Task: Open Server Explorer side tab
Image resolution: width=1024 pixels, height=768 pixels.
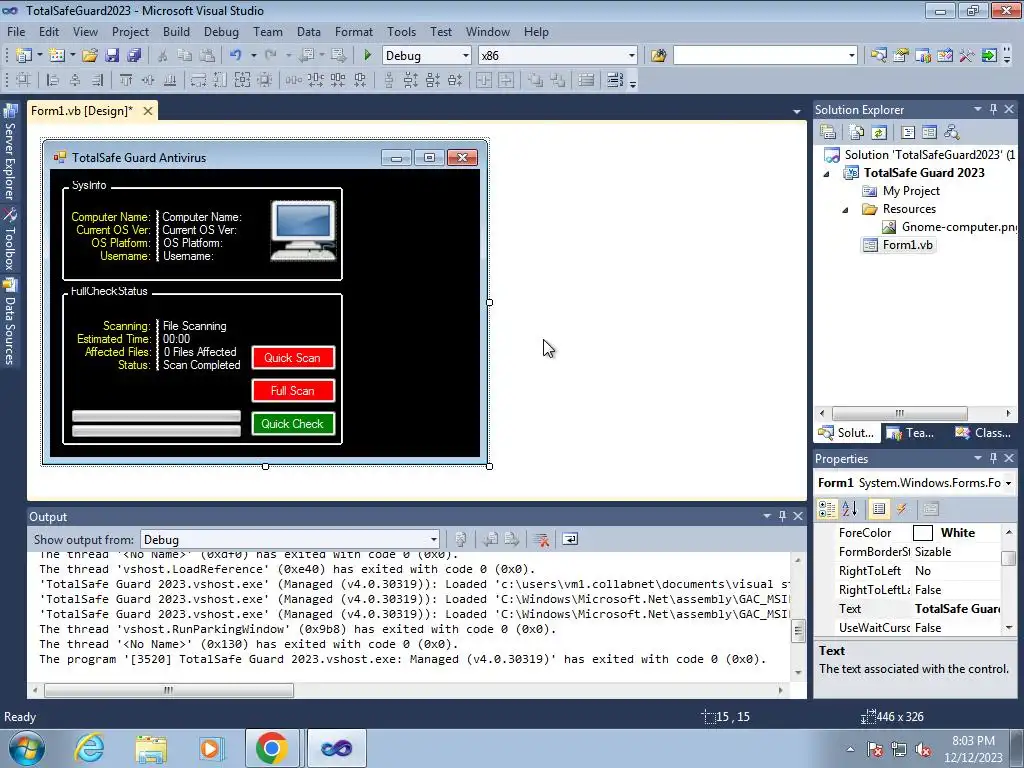Action: pos(10,152)
